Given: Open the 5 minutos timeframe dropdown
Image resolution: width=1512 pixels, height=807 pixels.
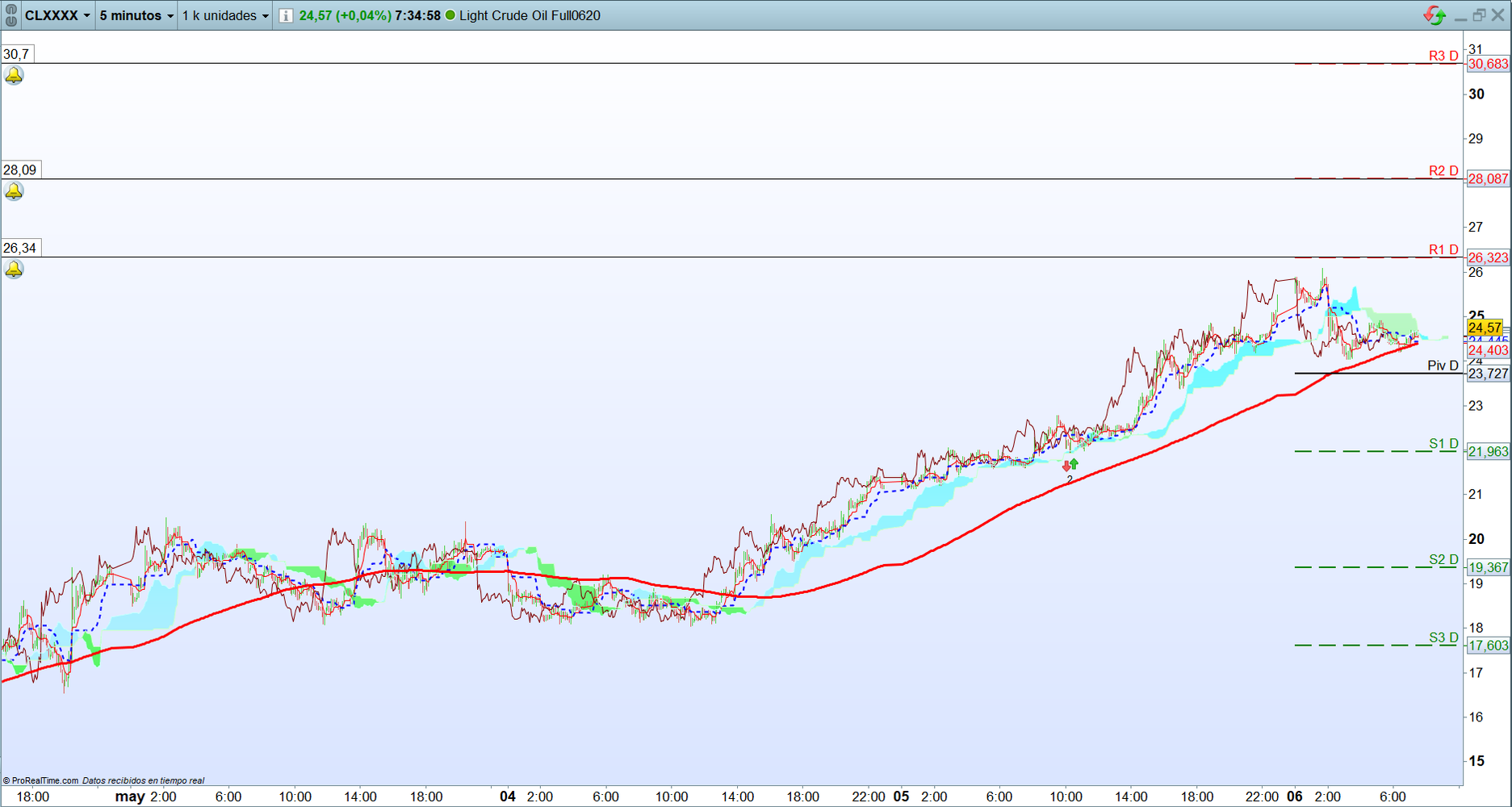Looking at the screenshot, I should pyautogui.click(x=136, y=15).
